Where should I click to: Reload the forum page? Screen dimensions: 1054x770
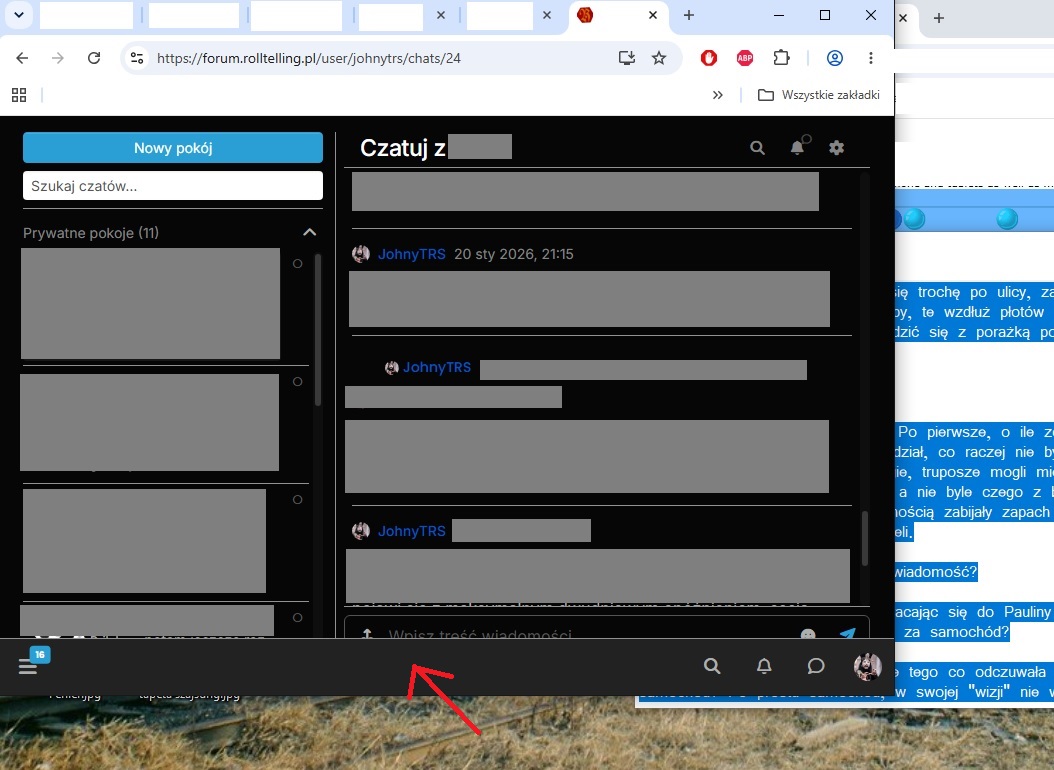pyautogui.click(x=94, y=58)
